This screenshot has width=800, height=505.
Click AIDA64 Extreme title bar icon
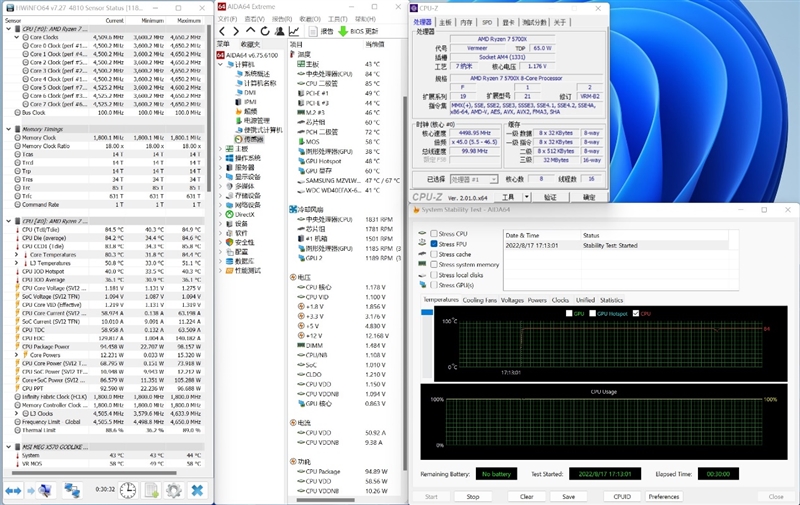221,7
